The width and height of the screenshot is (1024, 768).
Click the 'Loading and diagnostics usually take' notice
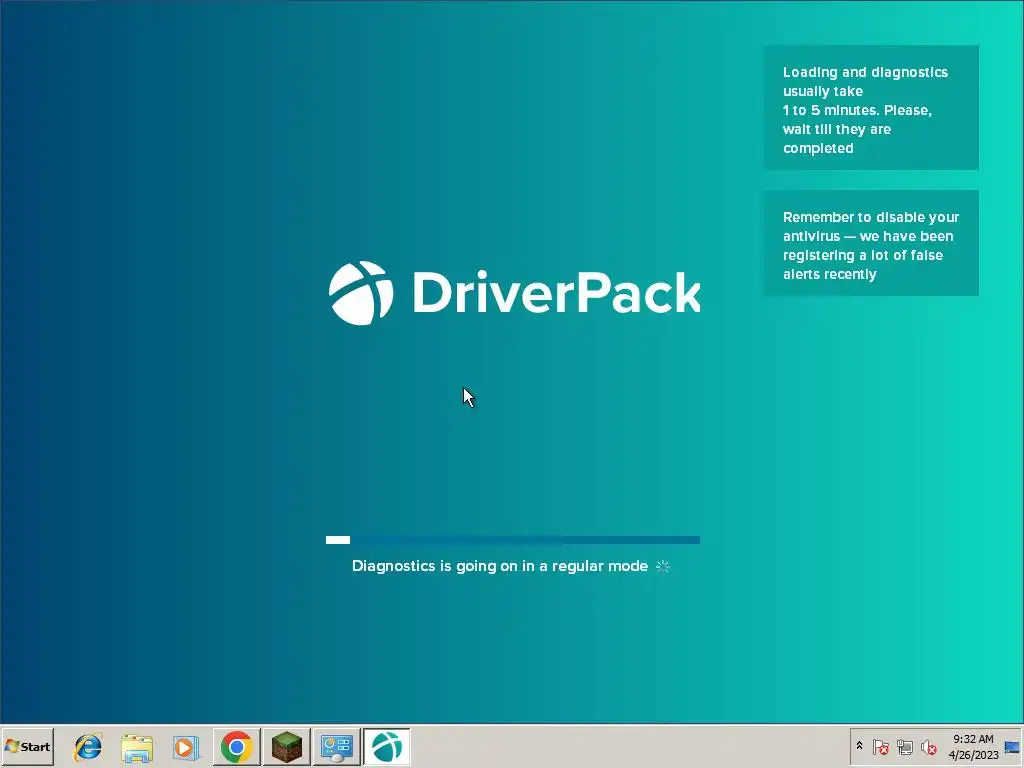(x=871, y=108)
